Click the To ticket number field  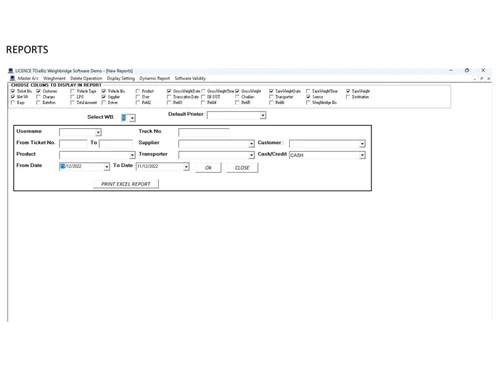(116, 144)
